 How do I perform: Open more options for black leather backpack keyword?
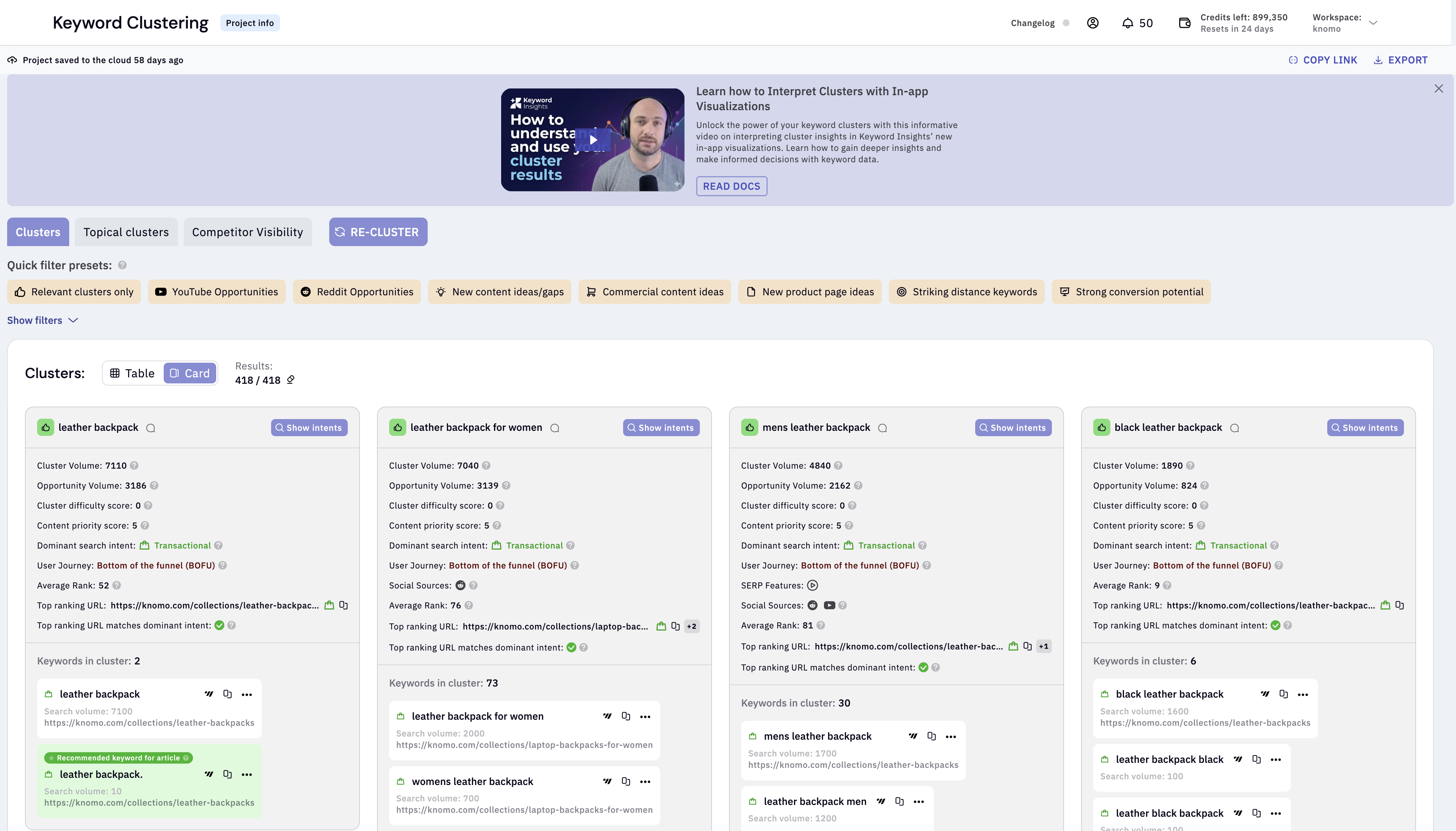pyautogui.click(x=1303, y=695)
